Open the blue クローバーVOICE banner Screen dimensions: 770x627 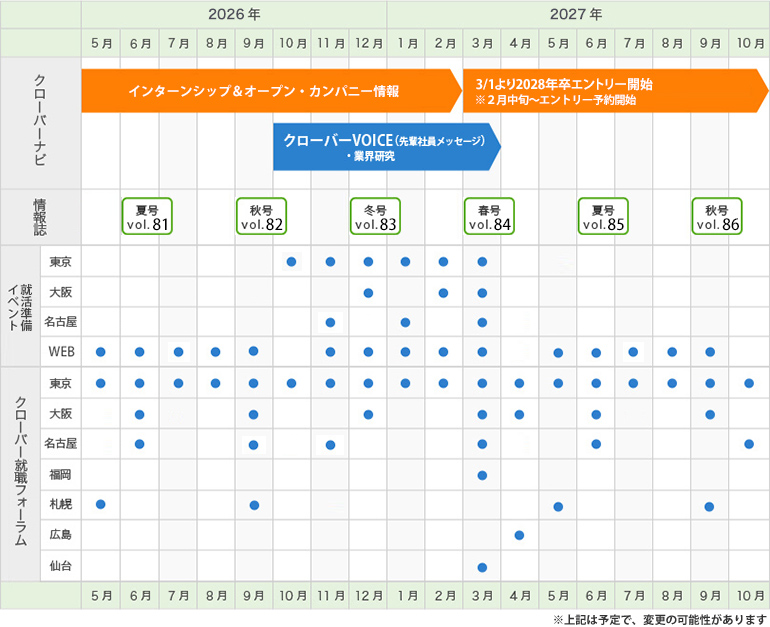click(384, 147)
